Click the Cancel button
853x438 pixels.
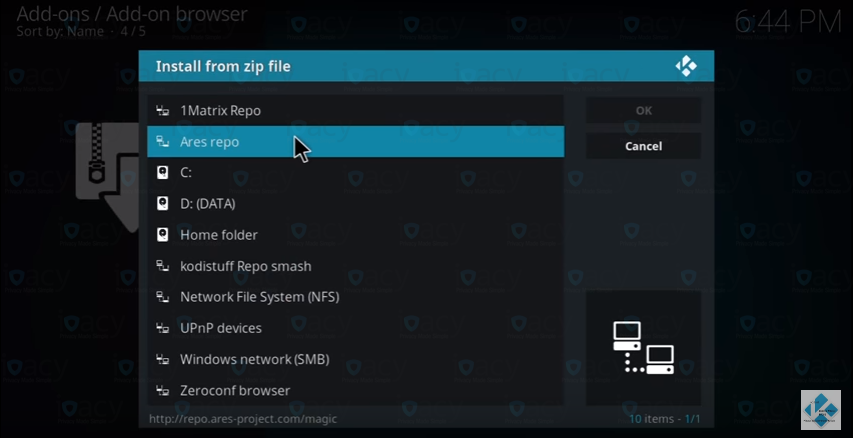pos(644,146)
